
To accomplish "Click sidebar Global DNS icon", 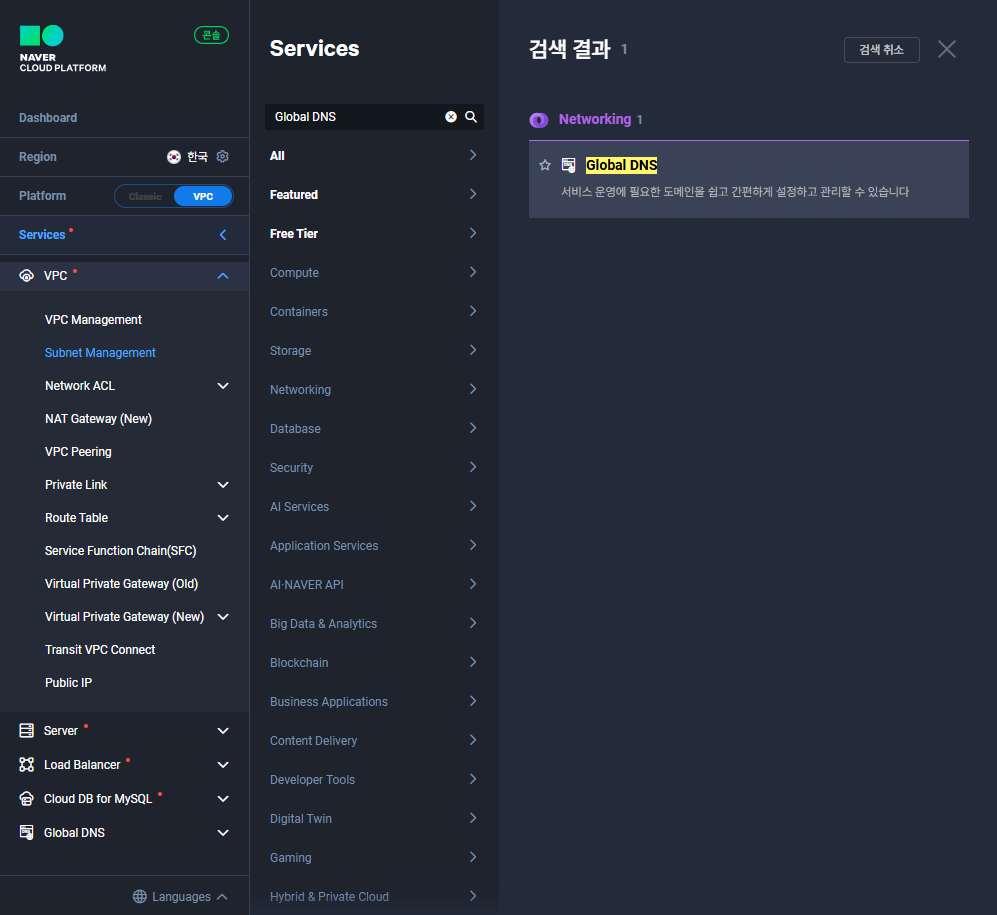I will click(27, 832).
